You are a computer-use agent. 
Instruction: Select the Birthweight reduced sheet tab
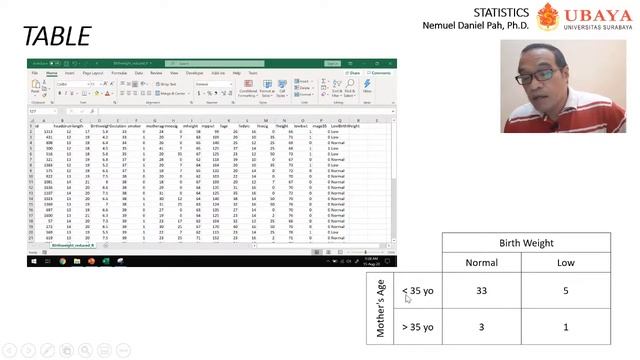73,245
